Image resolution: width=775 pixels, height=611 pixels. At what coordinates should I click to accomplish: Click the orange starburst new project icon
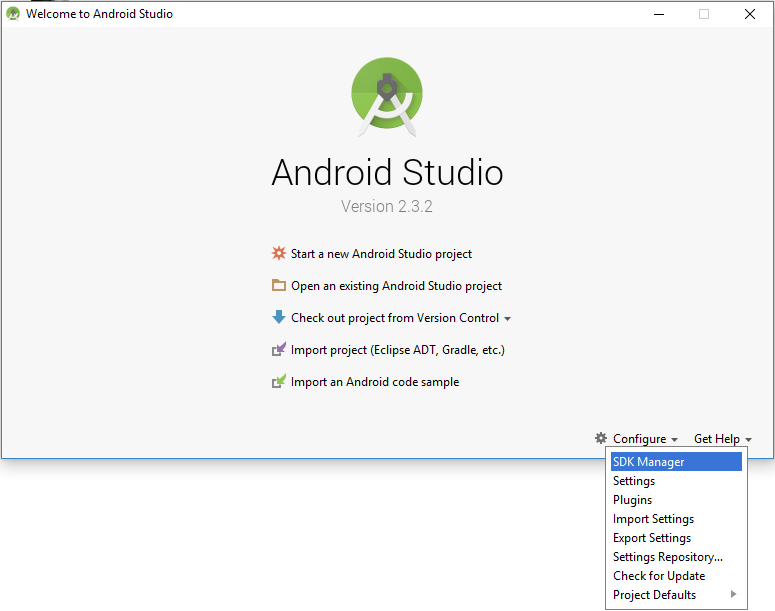279,253
